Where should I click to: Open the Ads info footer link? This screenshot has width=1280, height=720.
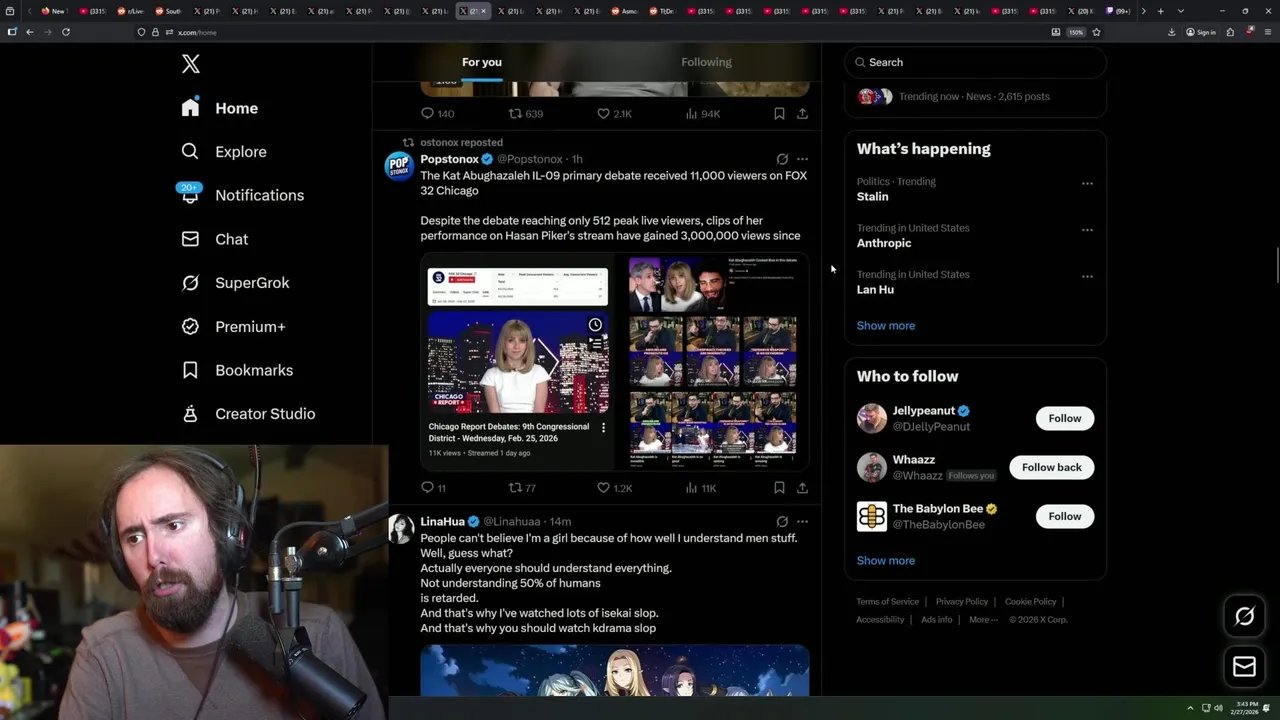coord(937,620)
